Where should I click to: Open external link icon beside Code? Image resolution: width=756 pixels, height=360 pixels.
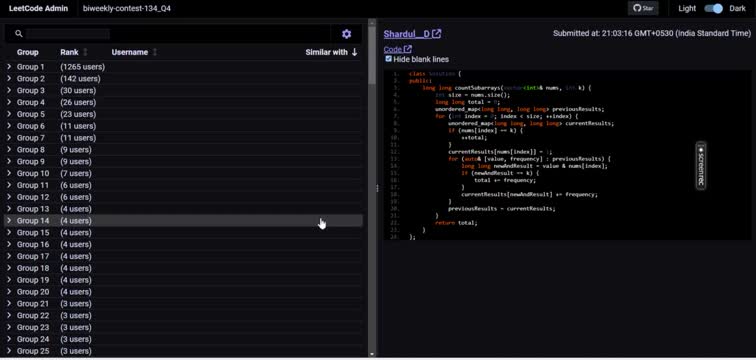(408, 49)
